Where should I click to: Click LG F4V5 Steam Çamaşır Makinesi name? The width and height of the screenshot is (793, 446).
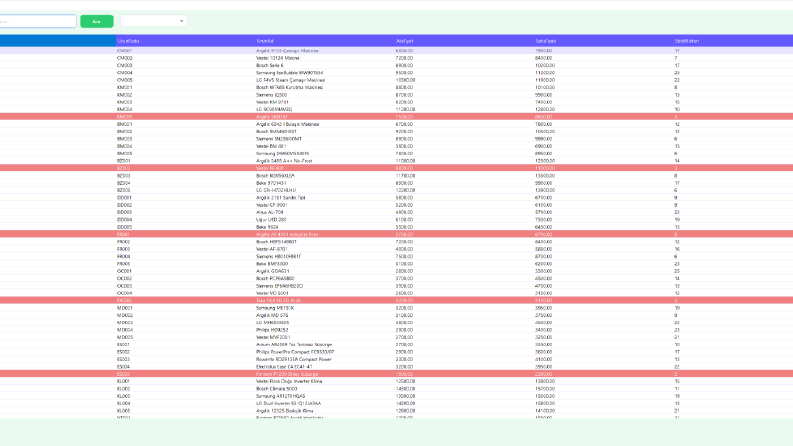coord(290,80)
